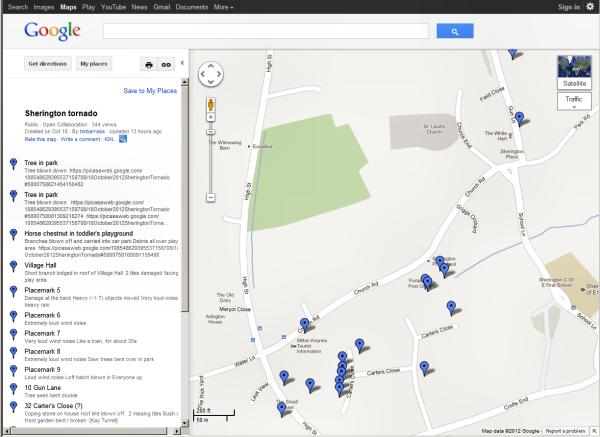Image resolution: width=600 pixels, height=437 pixels.
Task: Select Placemark 9 in the list
Action: (42, 369)
